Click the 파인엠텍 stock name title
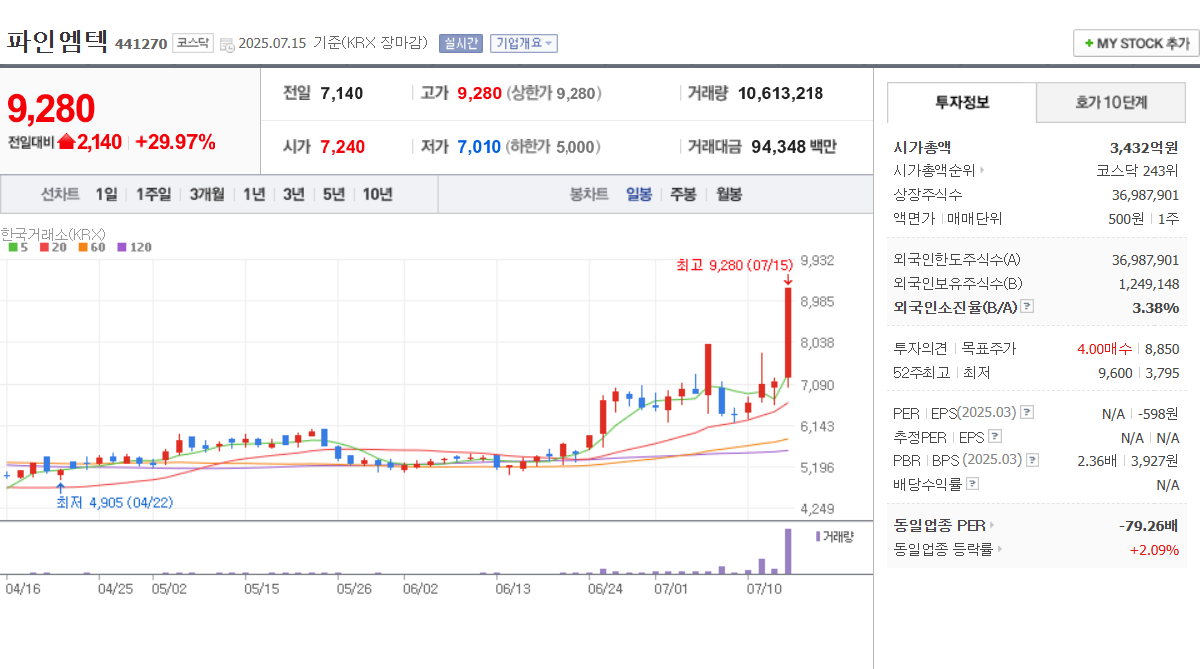Viewport: 1201px width, 669px height. (58, 42)
